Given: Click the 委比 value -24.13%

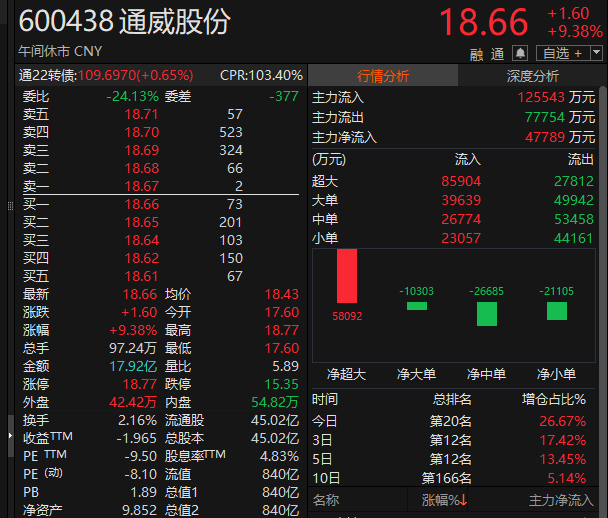Looking at the screenshot, I should (133, 96).
